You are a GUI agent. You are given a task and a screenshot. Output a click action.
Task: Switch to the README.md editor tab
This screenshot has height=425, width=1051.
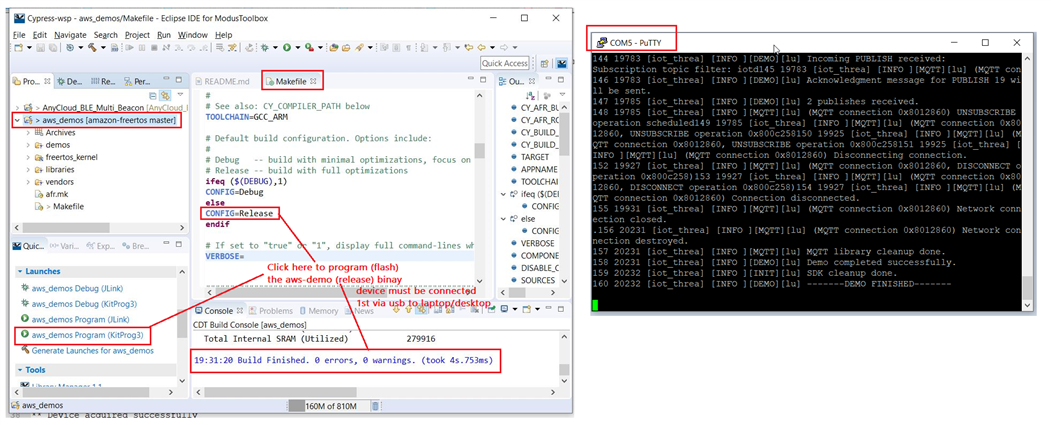[x=228, y=81]
